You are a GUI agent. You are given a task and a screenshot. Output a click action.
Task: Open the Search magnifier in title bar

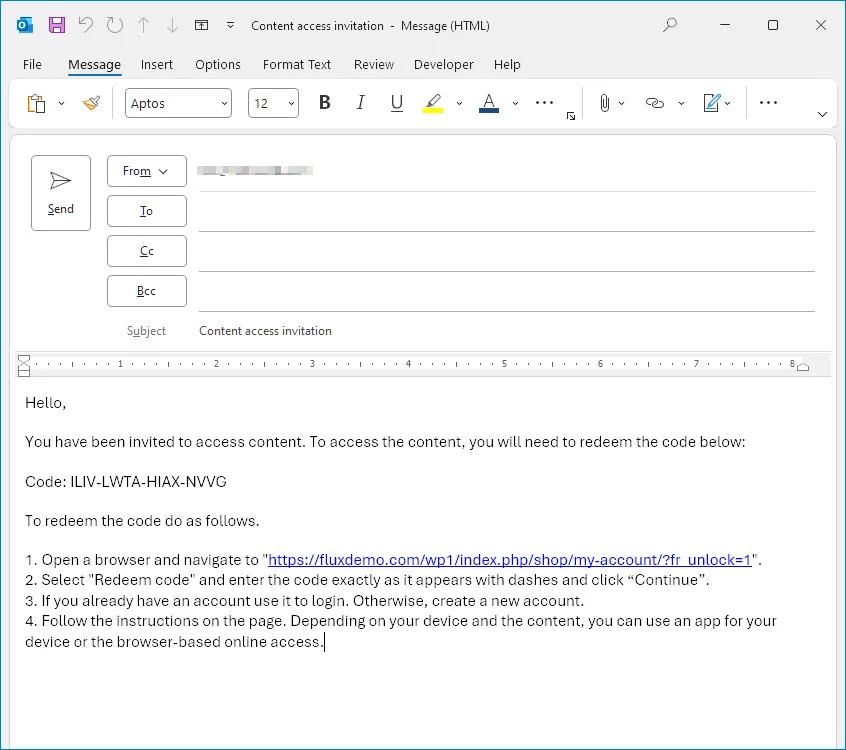pos(671,25)
